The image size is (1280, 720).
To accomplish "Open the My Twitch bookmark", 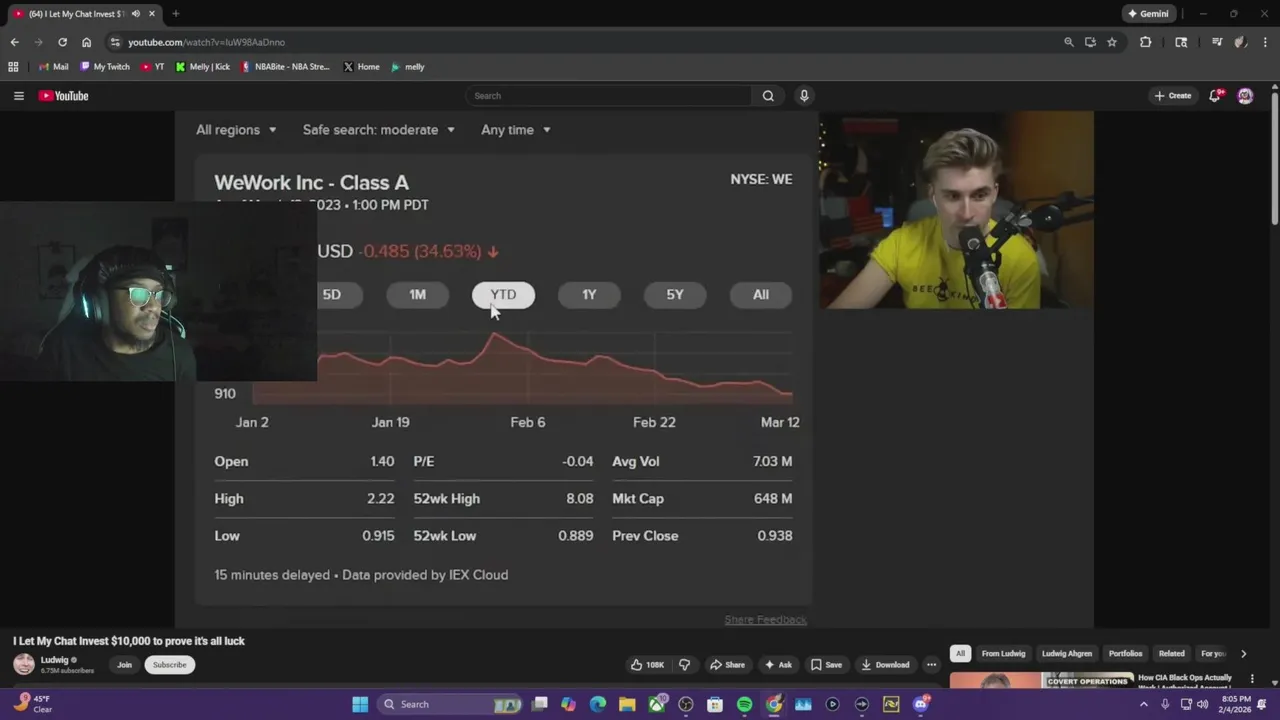I will [x=105, y=67].
